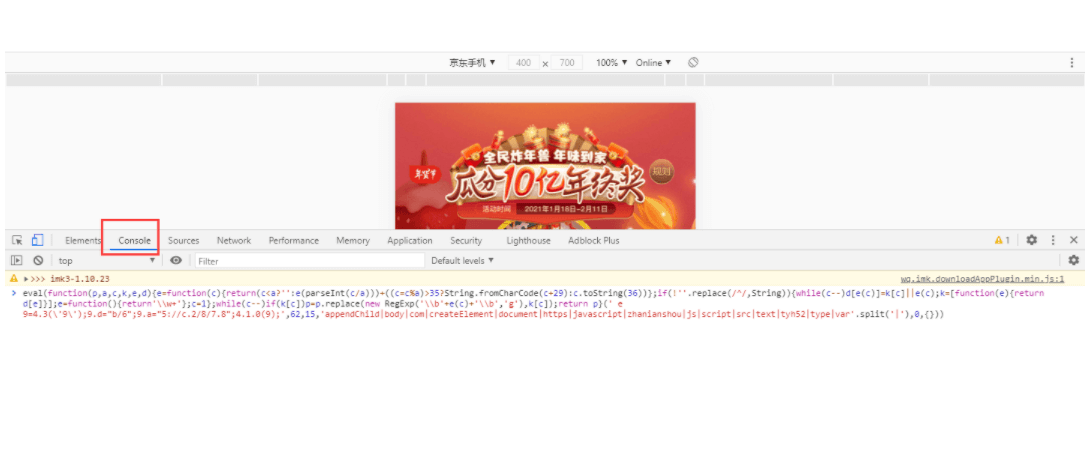
Task: Open the top JavaScript context dropdown
Action: [106, 261]
